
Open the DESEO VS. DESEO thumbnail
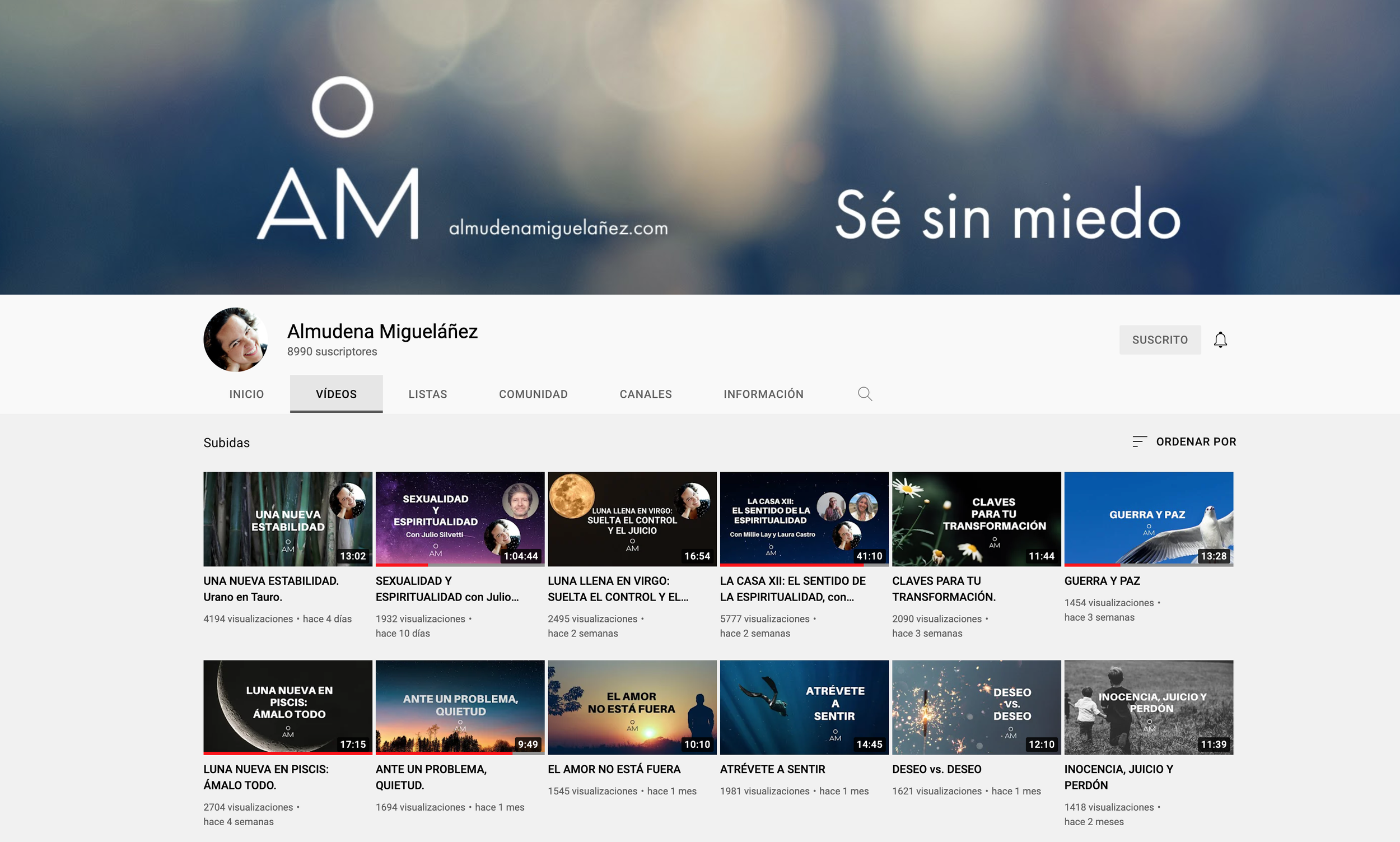tap(977, 708)
